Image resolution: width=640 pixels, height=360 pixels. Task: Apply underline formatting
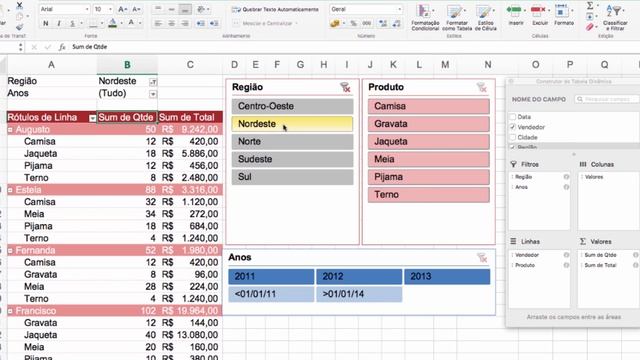coord(72,23)
